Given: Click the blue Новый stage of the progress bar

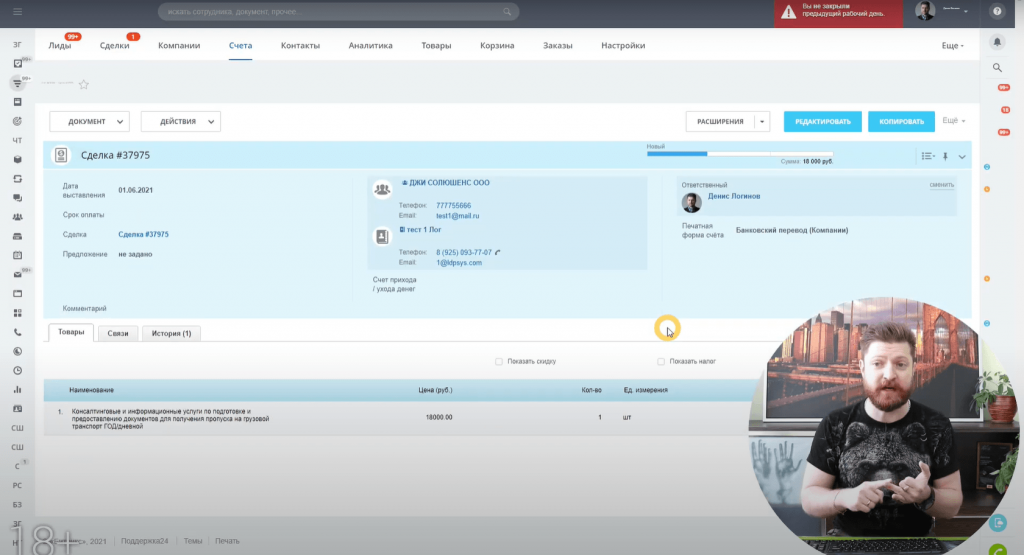Looking at the screenshot, I should pos(677,153).
